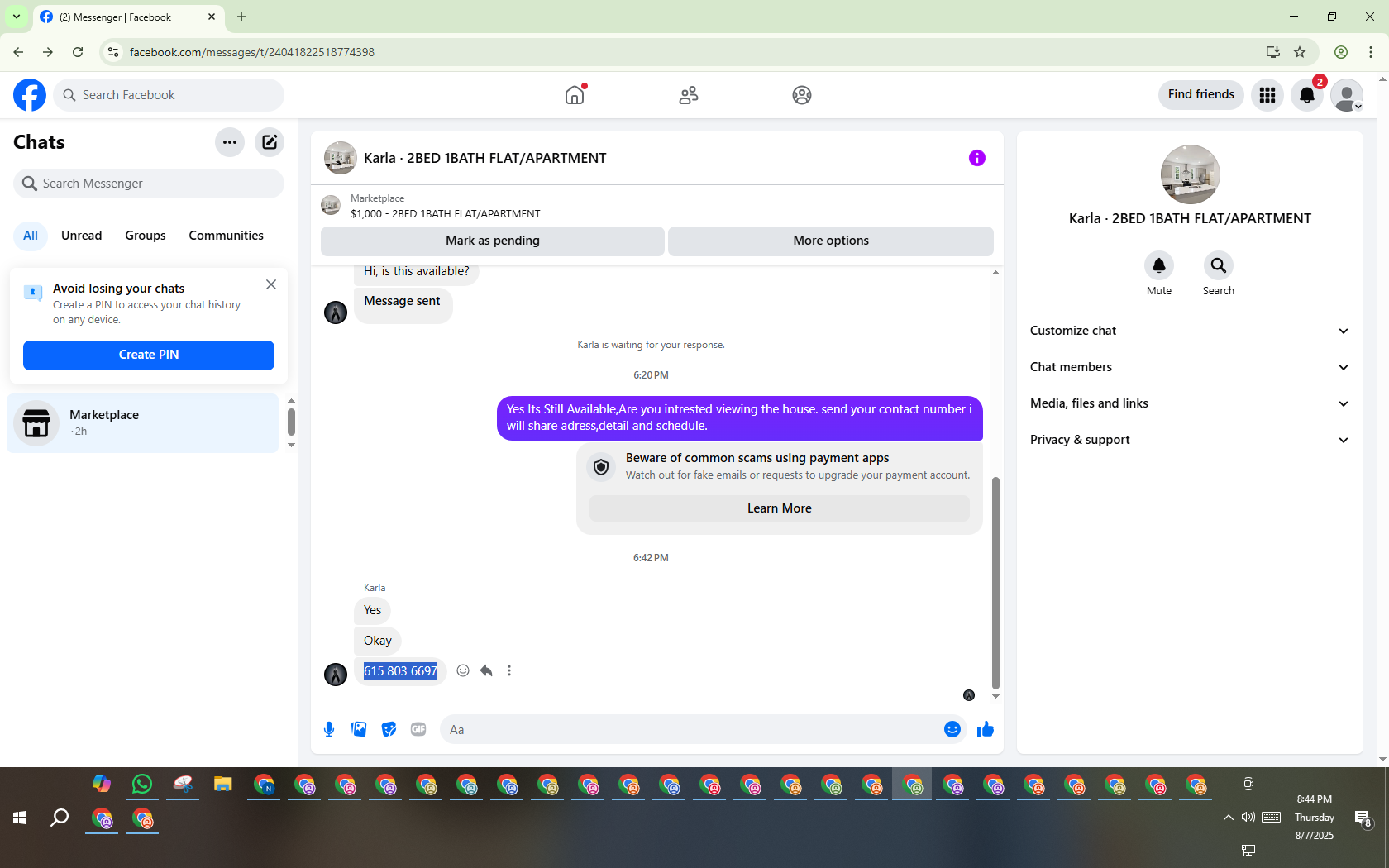
Task: Open More options for the listing
Action: [x=831, y=241]
